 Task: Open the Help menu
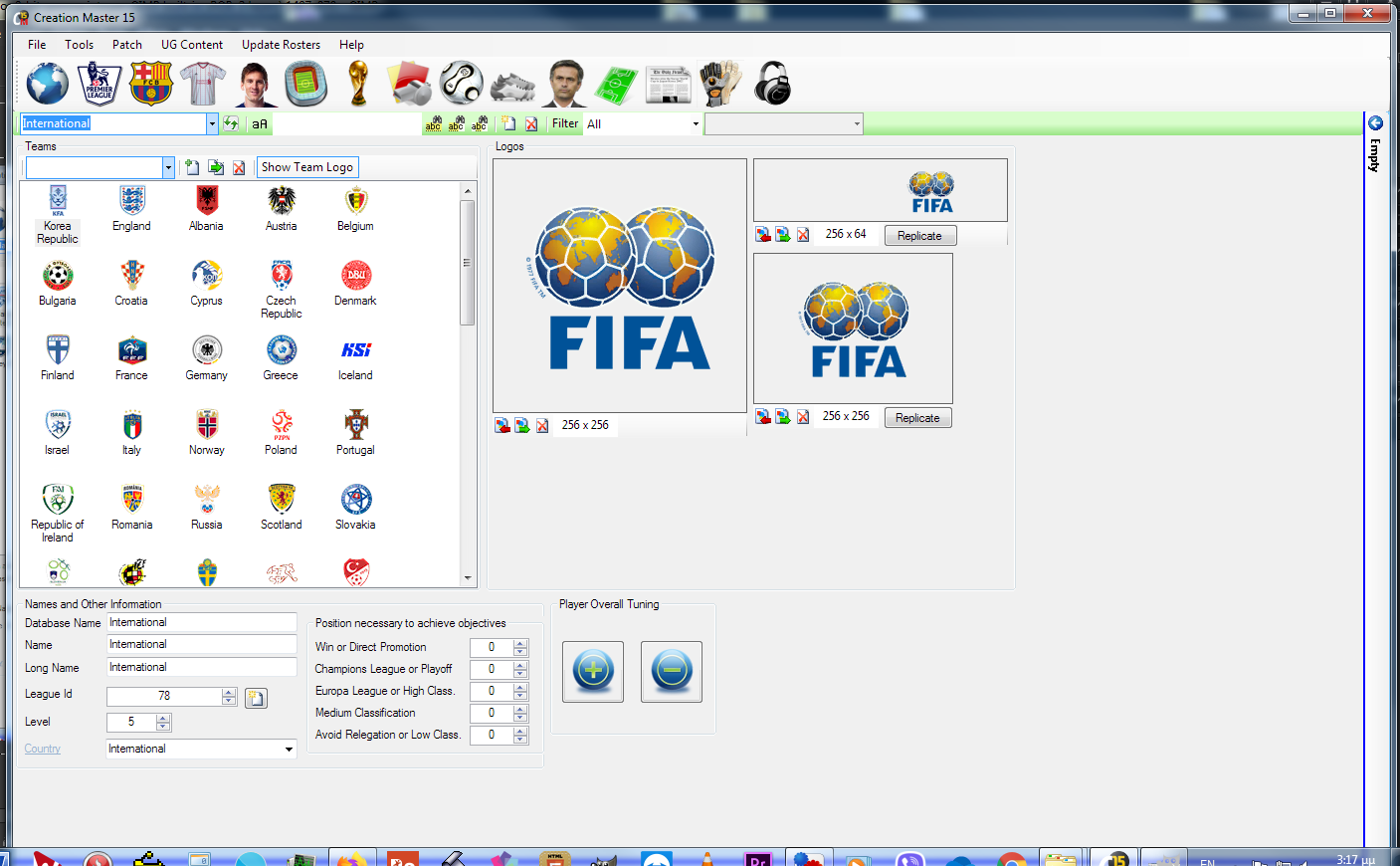tap(351, 45)
